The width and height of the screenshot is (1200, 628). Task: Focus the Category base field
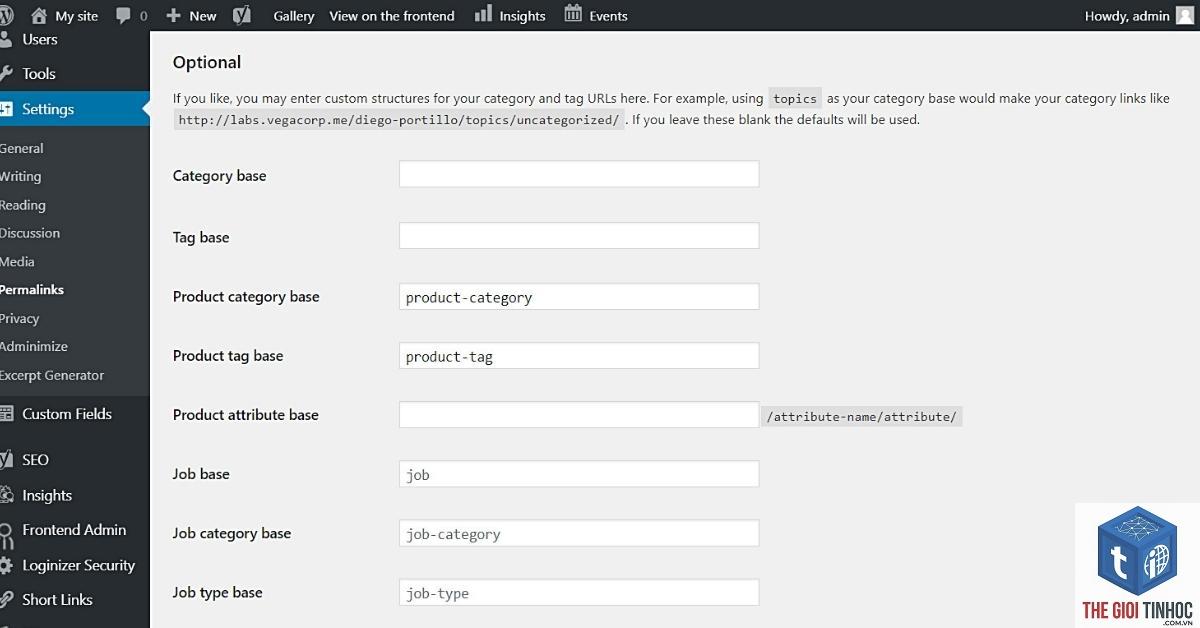[579, 174]
